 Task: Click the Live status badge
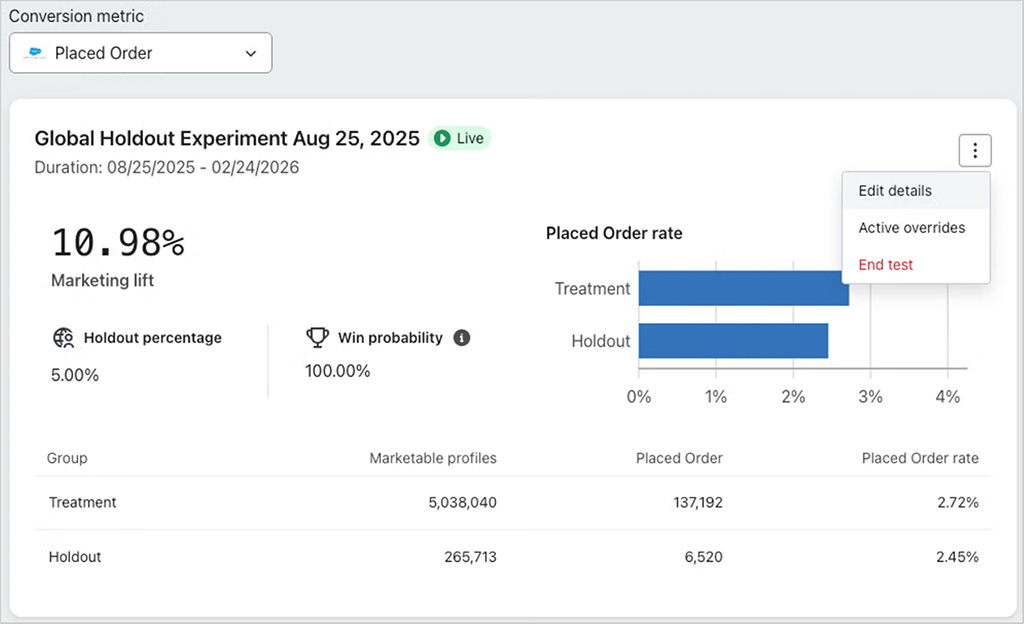click(460, 138)
